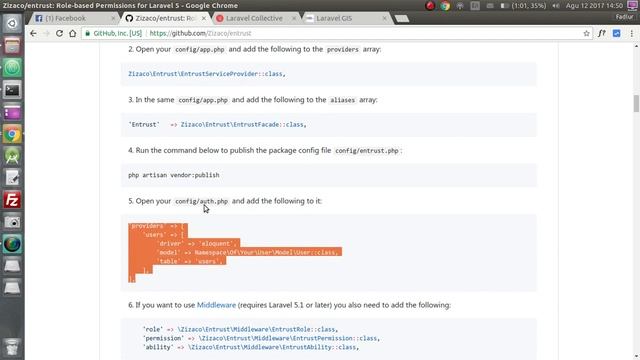Select the Zizaco/entrust tab
This screenshot has width=640, height=360.
165,18
